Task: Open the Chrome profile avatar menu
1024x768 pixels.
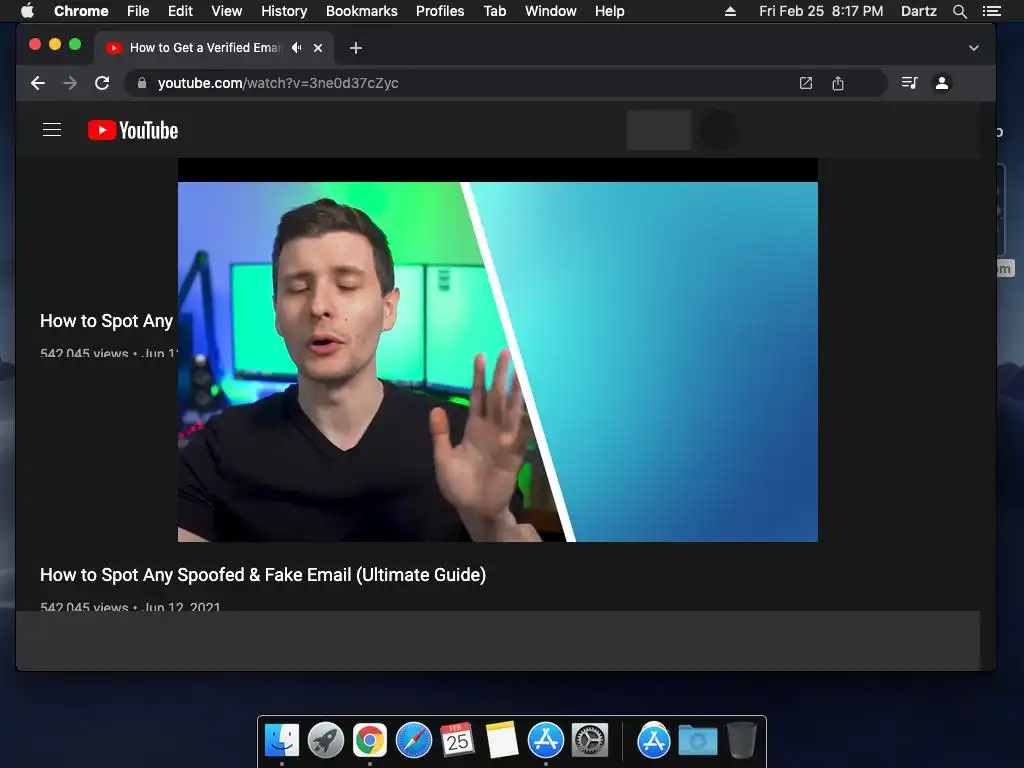Action: click(x=942, y=83)
